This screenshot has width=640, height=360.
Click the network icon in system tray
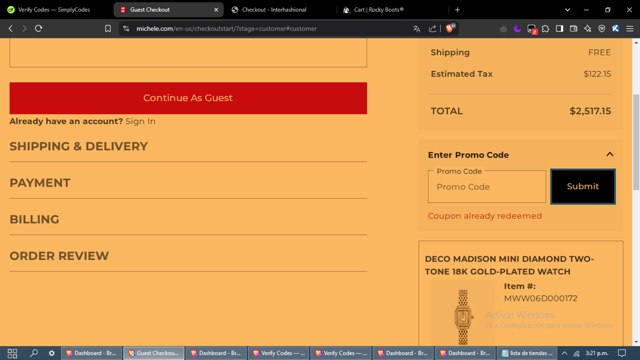[x=576, y=353]
